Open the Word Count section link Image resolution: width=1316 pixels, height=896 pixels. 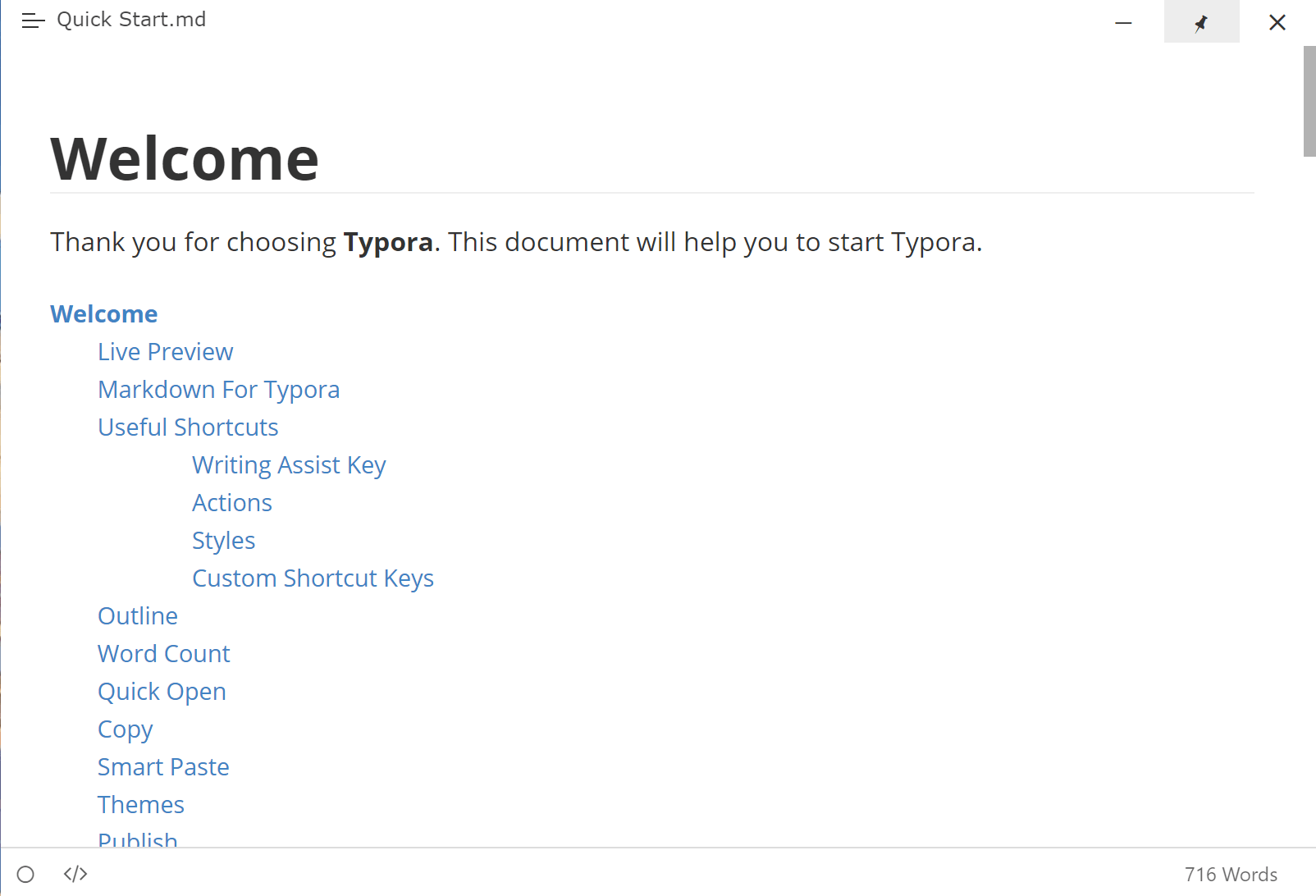[x=163, y=653]
